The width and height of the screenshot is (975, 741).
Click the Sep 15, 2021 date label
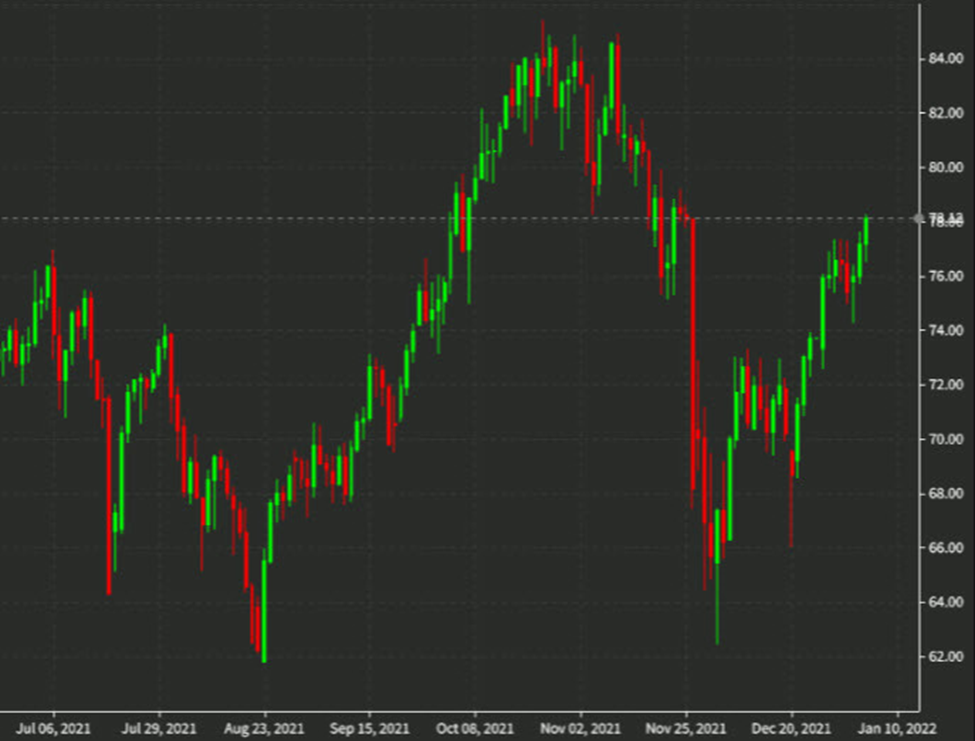[370, 728]
